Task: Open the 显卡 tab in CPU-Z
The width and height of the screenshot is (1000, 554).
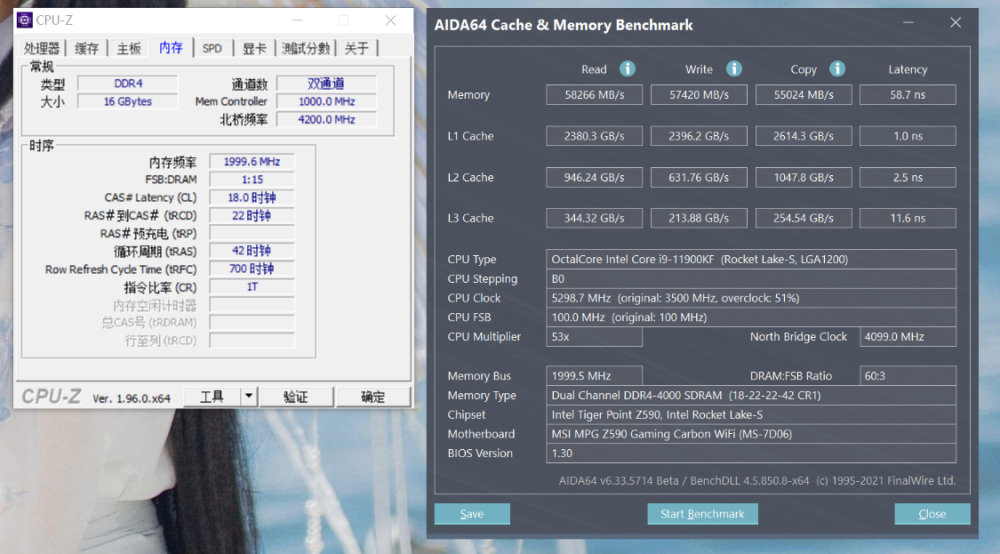Action: point(254,48)
